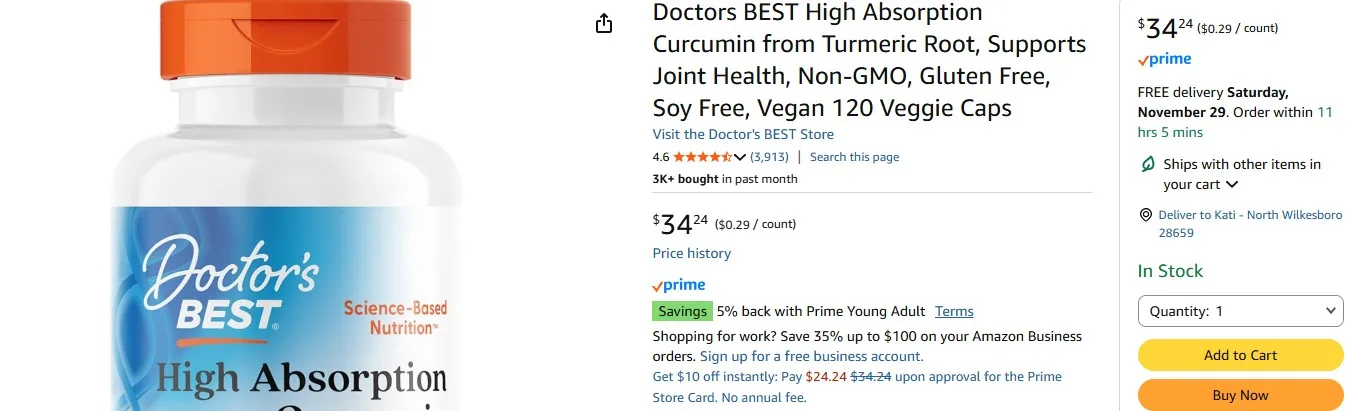Click the Prime logo under Price history
The height and width of the screenshot is (411, 1347).
[x=678, y=285]
